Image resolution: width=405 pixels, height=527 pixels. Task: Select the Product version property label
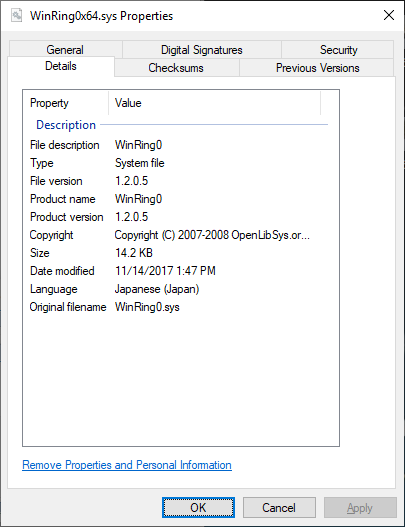click(x=67, y=217)
